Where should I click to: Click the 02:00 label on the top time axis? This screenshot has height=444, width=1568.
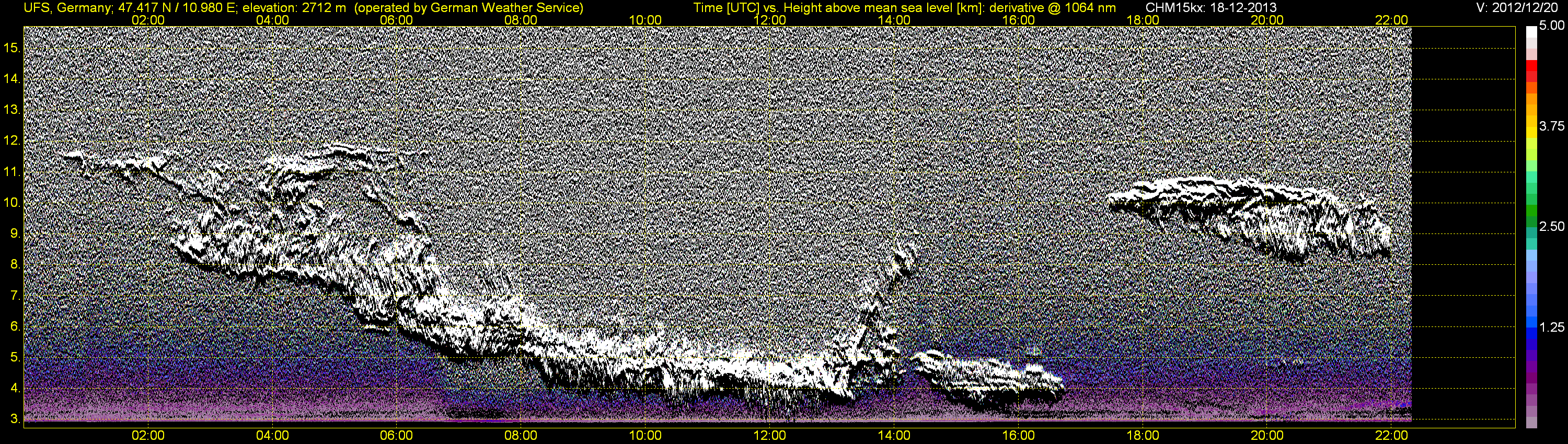(148, 20)
